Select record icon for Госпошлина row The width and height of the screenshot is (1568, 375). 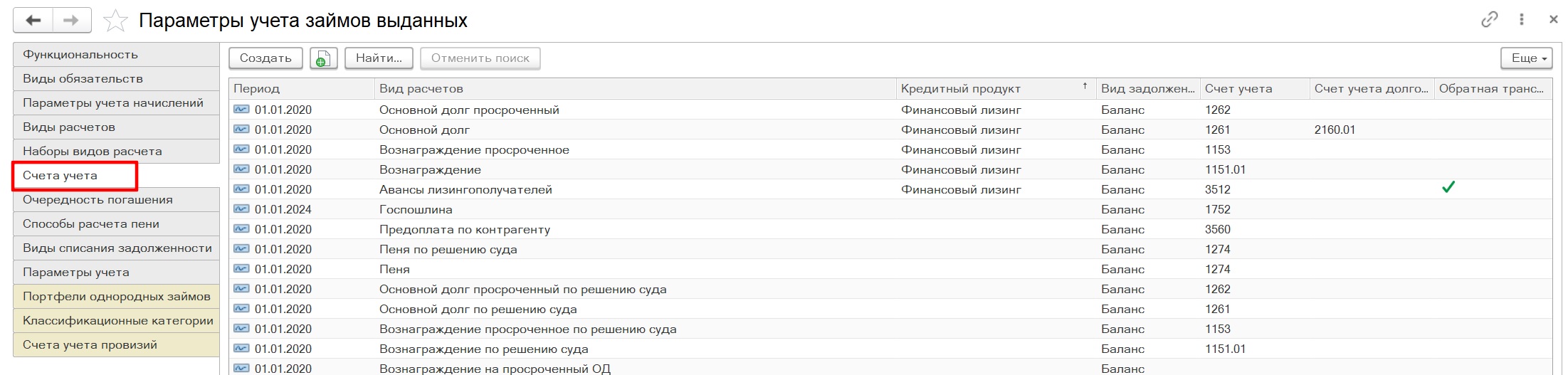pyautogui.click(x=241, y=209)
